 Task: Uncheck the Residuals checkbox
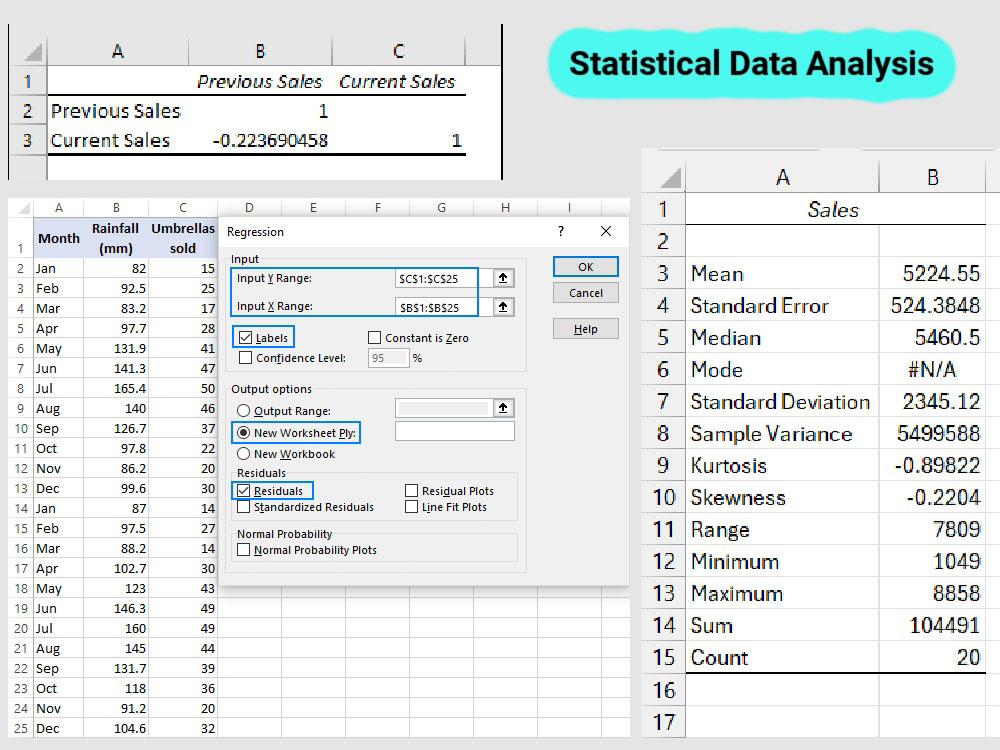click(x=244, y=491)
